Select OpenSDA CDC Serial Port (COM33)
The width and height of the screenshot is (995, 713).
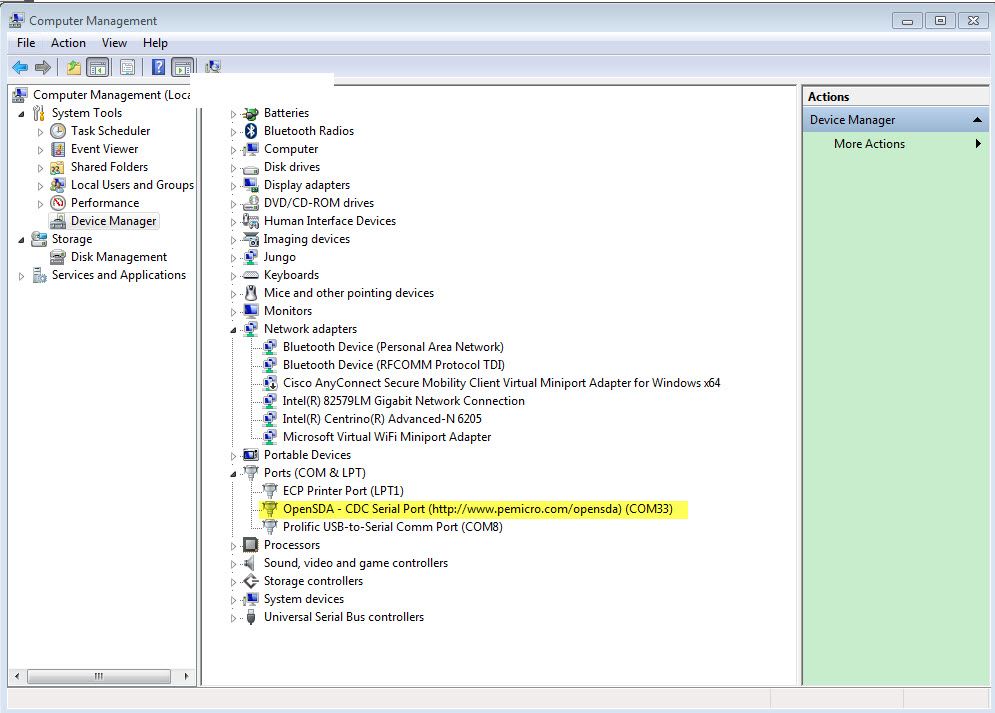tap(477, 509)
